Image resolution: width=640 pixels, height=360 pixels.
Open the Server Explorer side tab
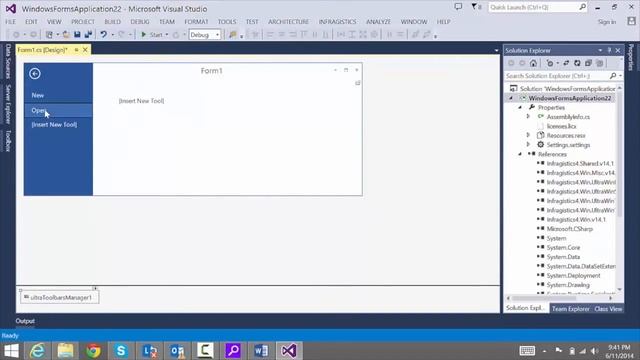pyautogui.click(x=8, y=104)
